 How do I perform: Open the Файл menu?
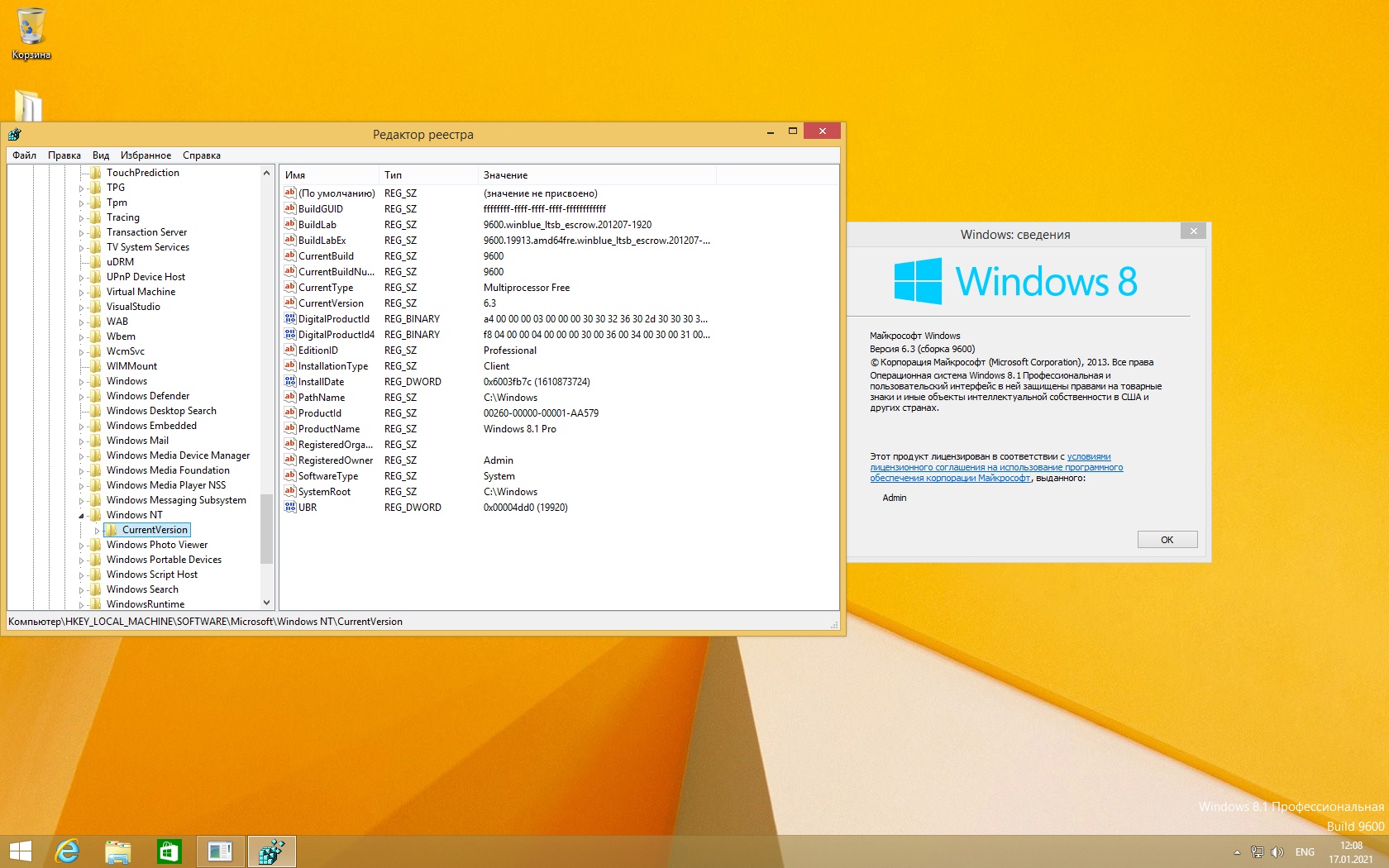[x=24, y=155]
